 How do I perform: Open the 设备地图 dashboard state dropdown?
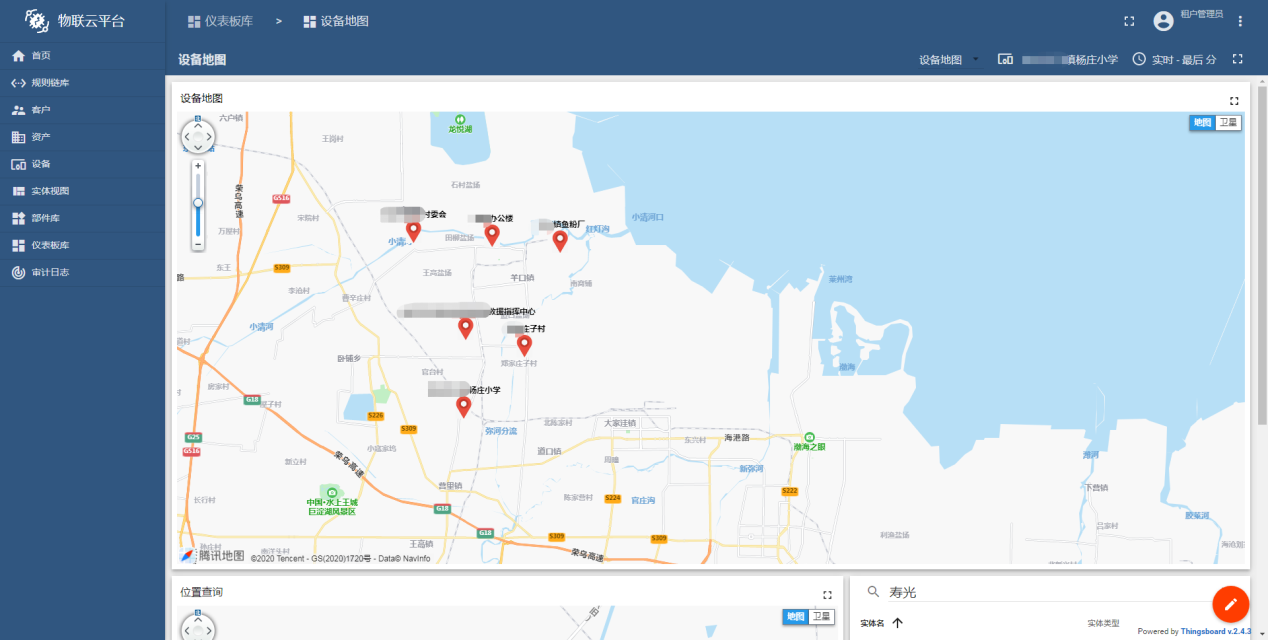[x=948, y=60]
